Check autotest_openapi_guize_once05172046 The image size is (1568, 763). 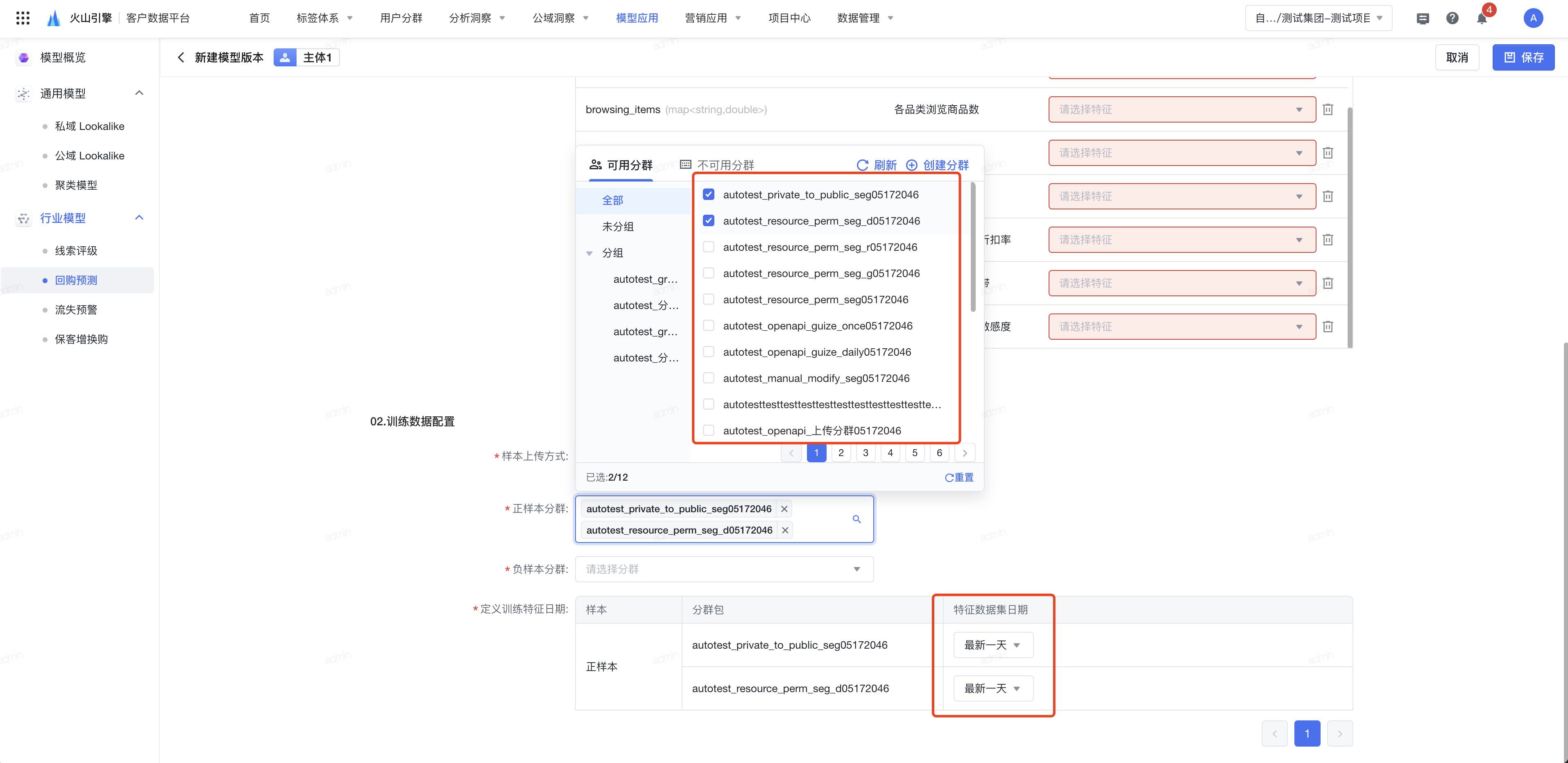[709, 326]
